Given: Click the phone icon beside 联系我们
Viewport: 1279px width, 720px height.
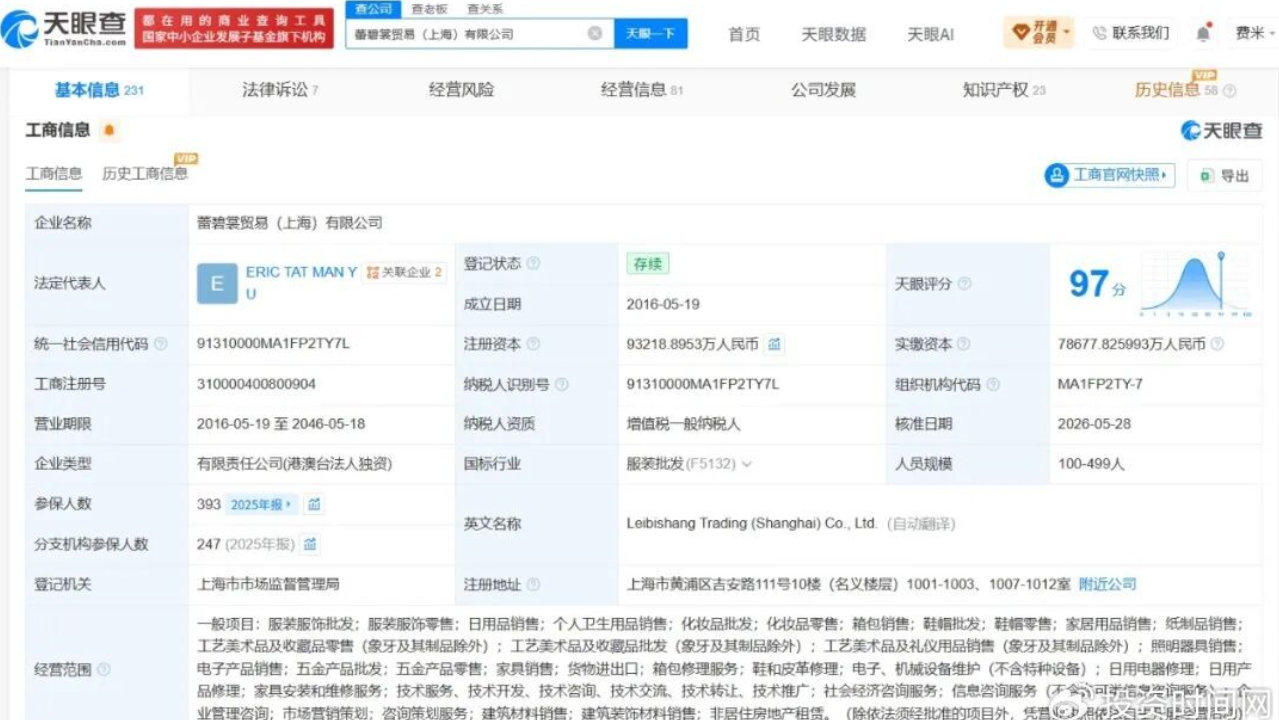Looking at the screenshot, I should point(1099,33).
